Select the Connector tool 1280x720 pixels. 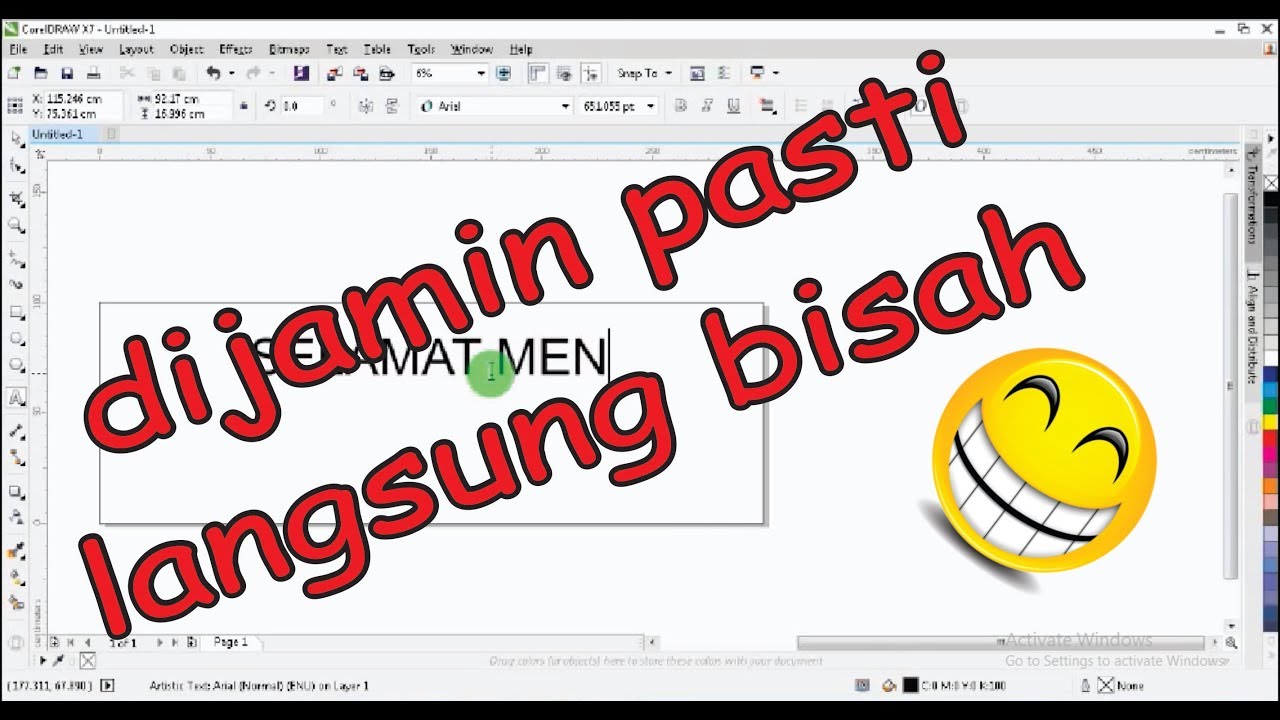[x=17, y=458]
